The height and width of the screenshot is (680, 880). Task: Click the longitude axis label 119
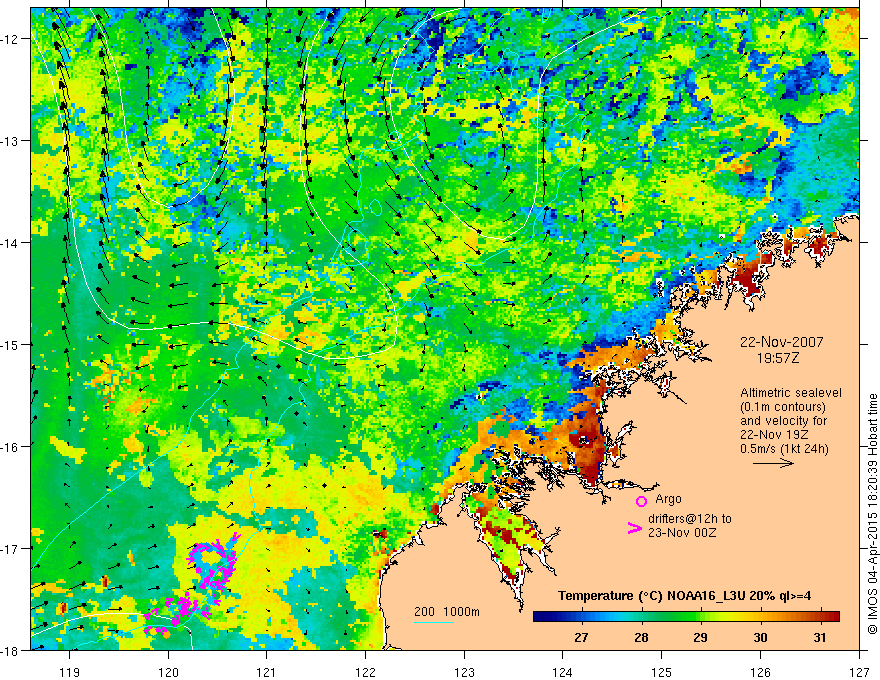click(x=70, y=672)
